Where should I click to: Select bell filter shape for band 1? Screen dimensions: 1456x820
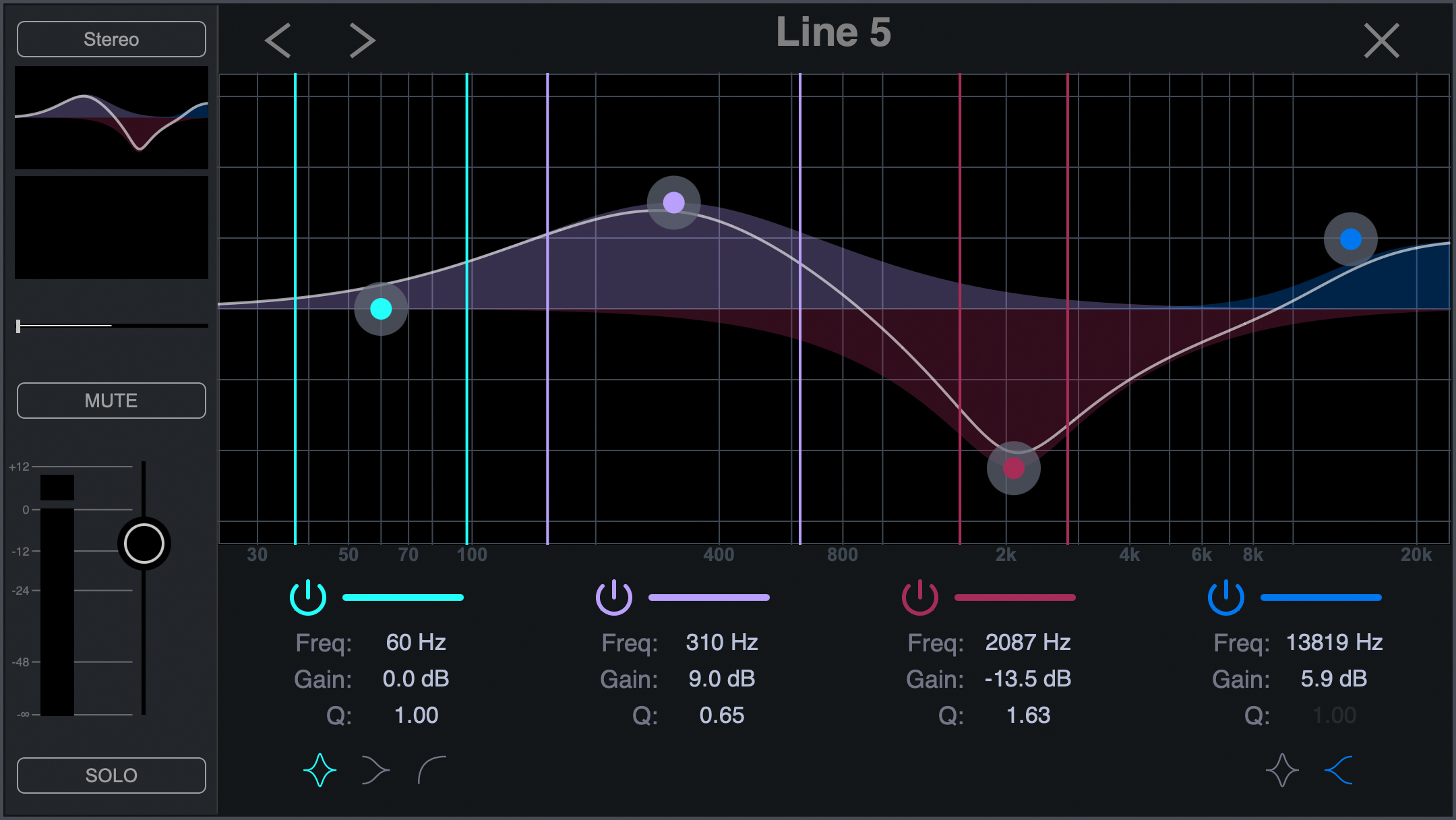(x=320, y=770)
